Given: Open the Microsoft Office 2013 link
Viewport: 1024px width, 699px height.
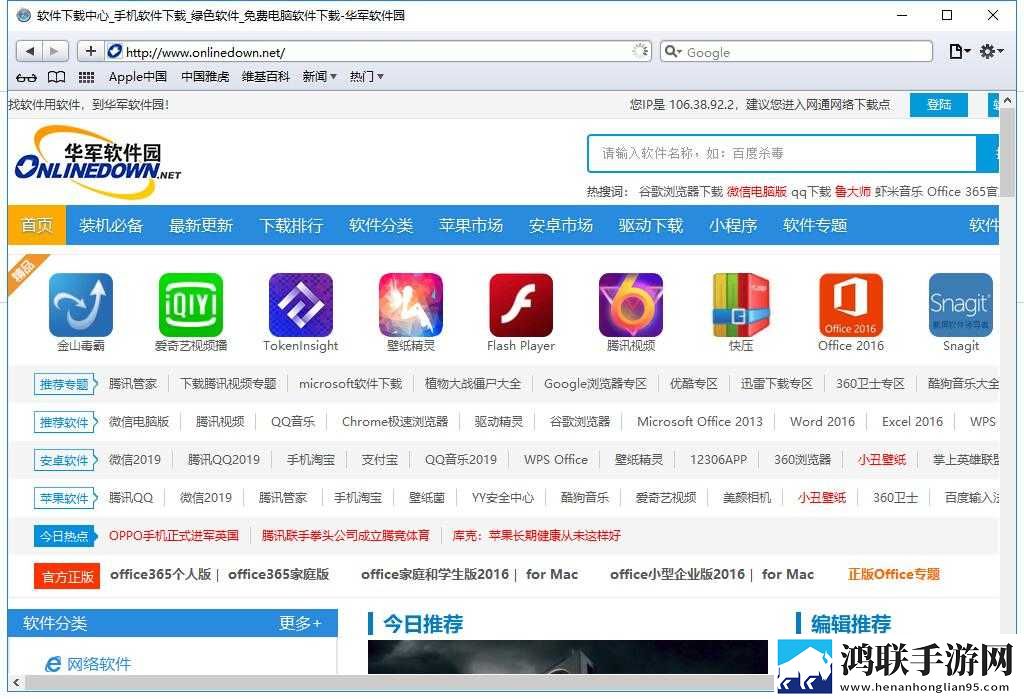Looking at the screenshot, I should [x=699, y=422].
